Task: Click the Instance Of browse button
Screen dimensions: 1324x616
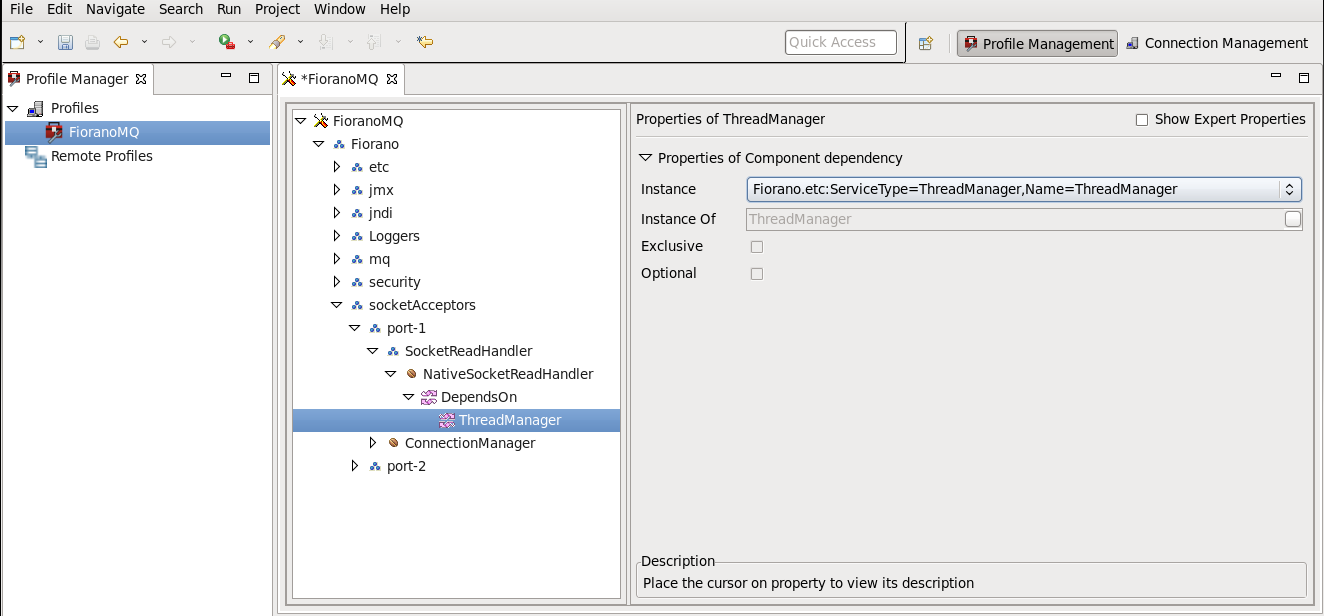Action: click(x=1293, y=219)
